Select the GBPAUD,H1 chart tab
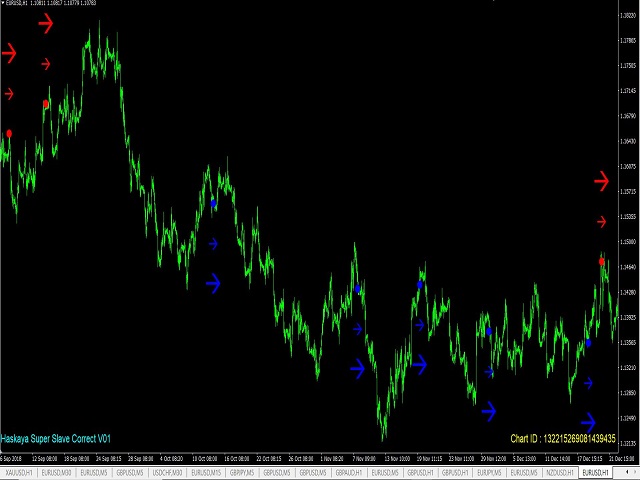The image size is (640, 480). tap(349, 473)
